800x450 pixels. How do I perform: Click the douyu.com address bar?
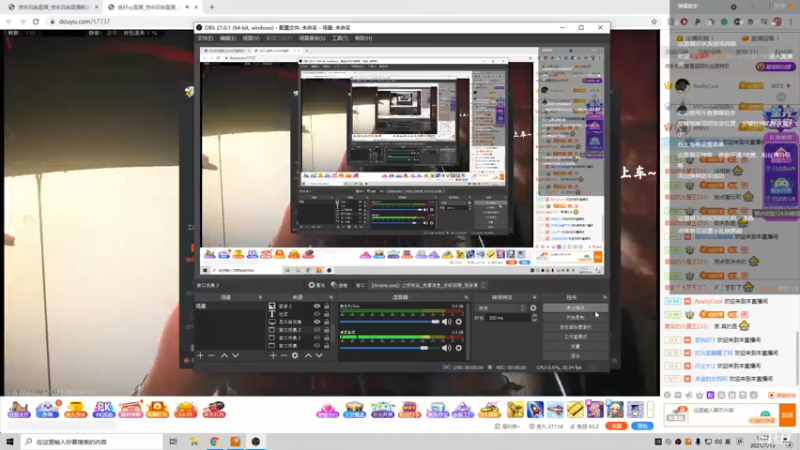pyautogui.click(x=347, y=21)
